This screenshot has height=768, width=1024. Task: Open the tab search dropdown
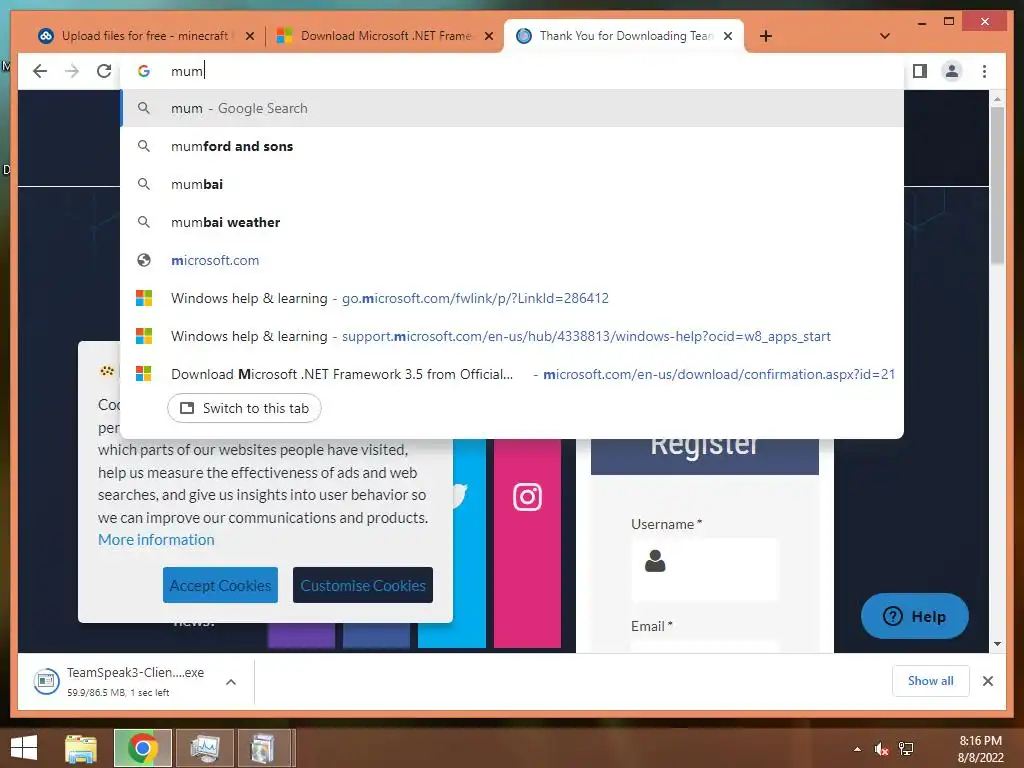[x=885, y=36]
